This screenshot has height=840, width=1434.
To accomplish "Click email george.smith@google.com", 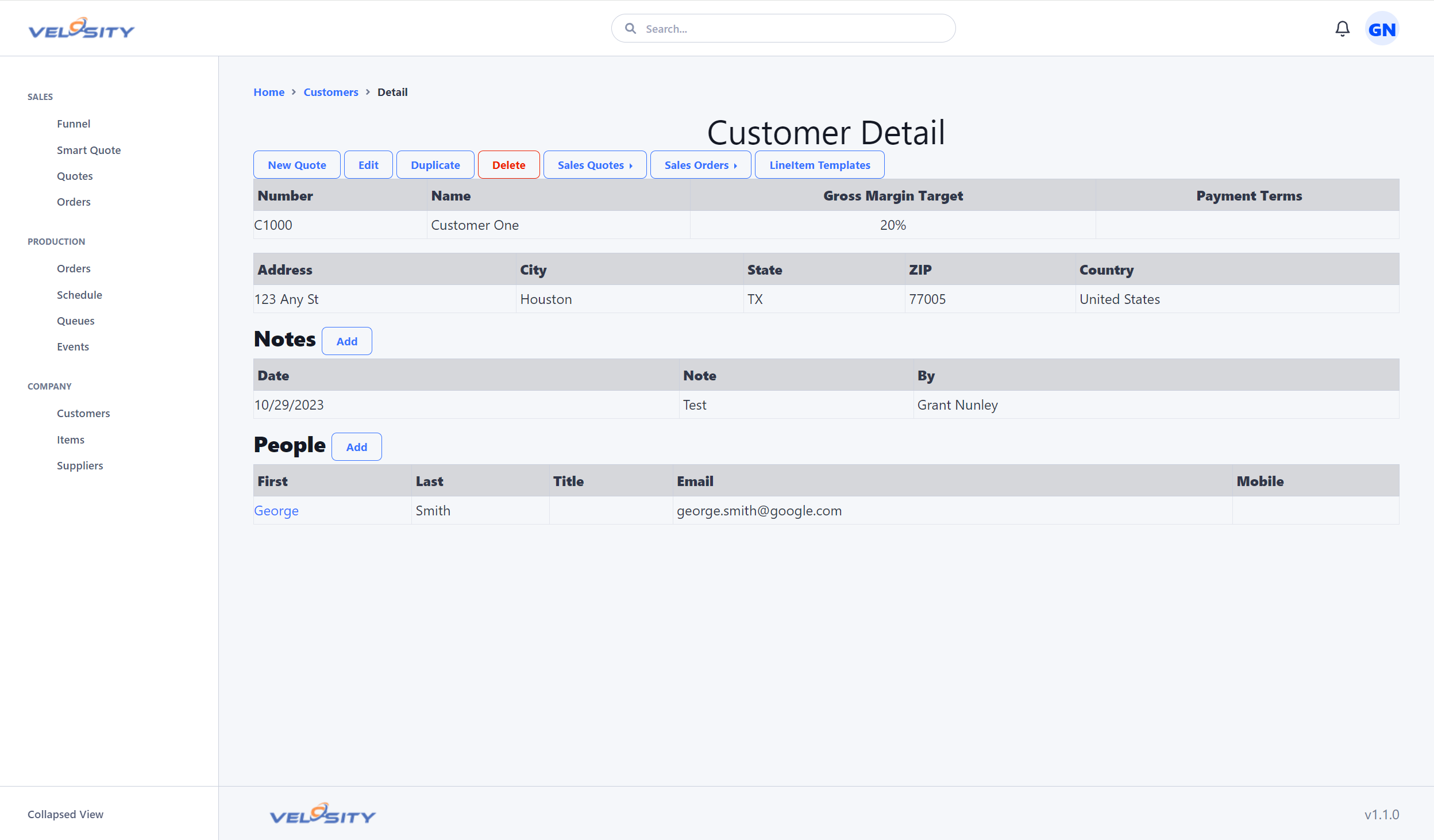I will [759, 511].
